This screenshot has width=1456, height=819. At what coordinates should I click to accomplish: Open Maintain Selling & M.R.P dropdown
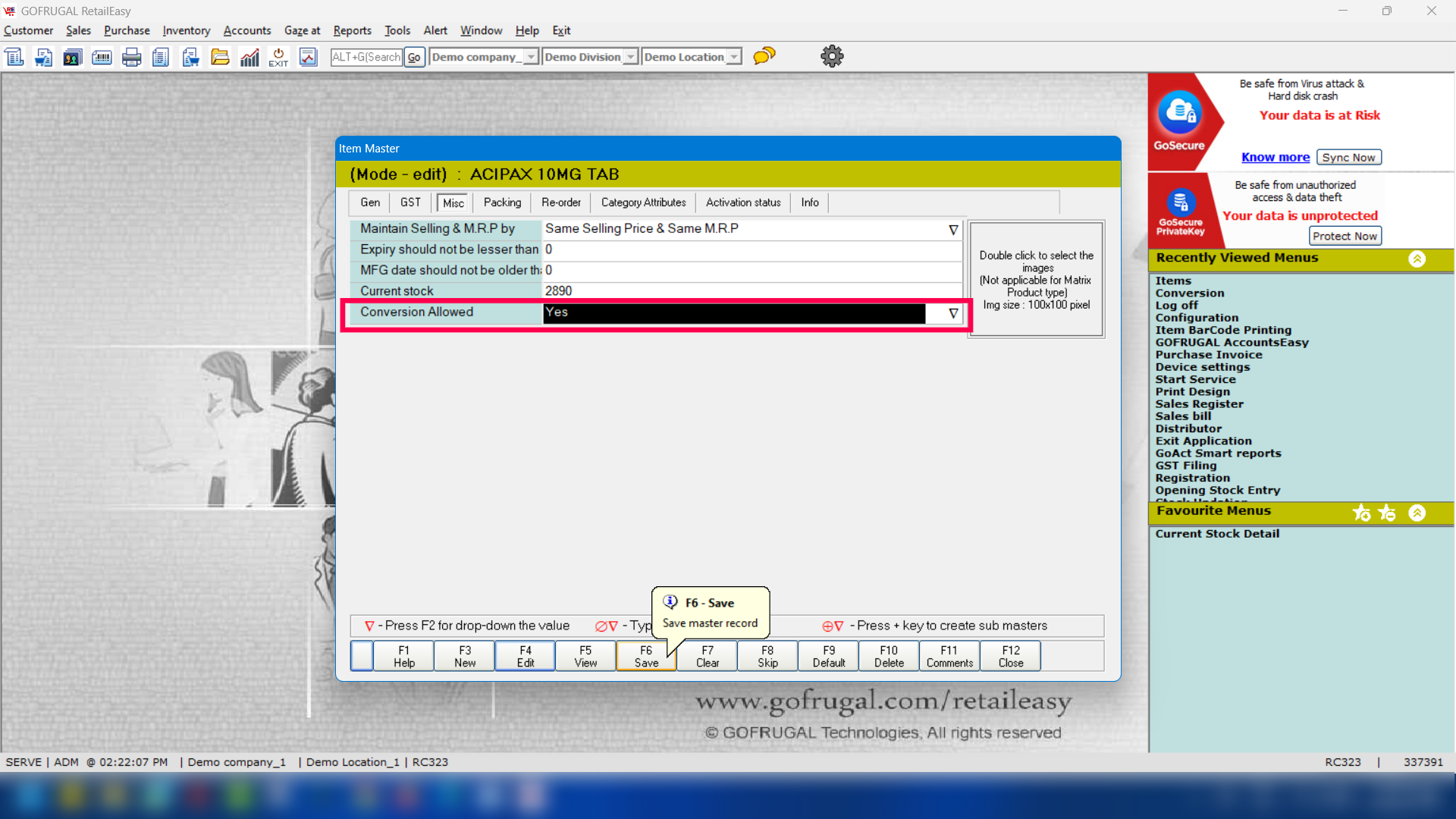(953, 230)
